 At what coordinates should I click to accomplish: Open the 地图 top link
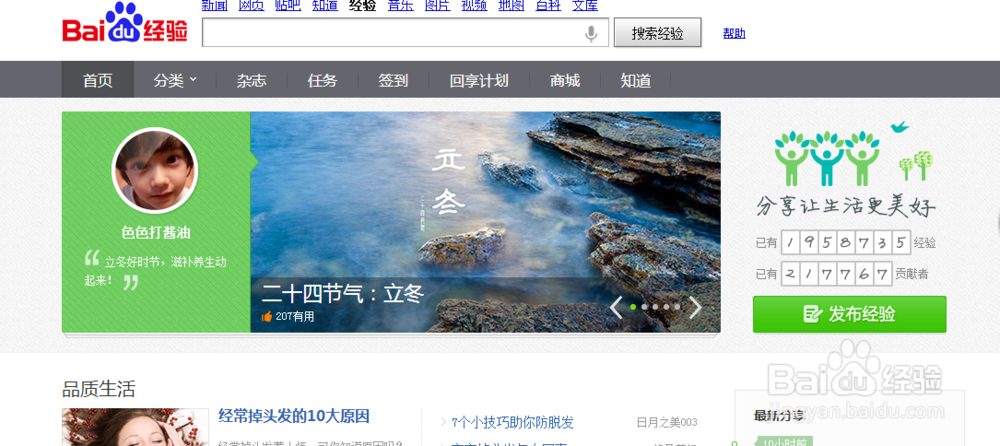pos(511,6)
